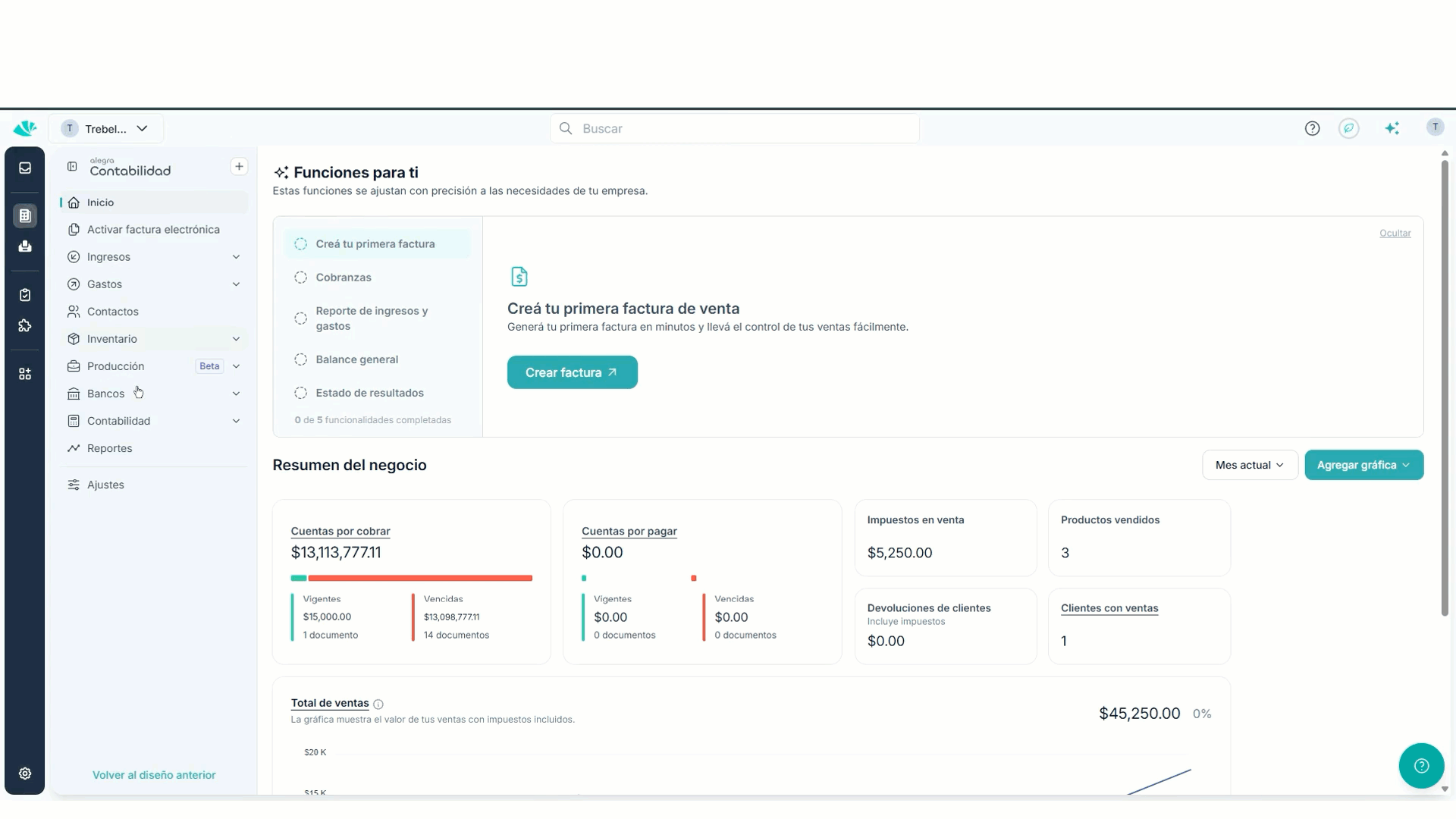
Task: Select the calculator accounting app icon
Action: [x=25, y=216]
